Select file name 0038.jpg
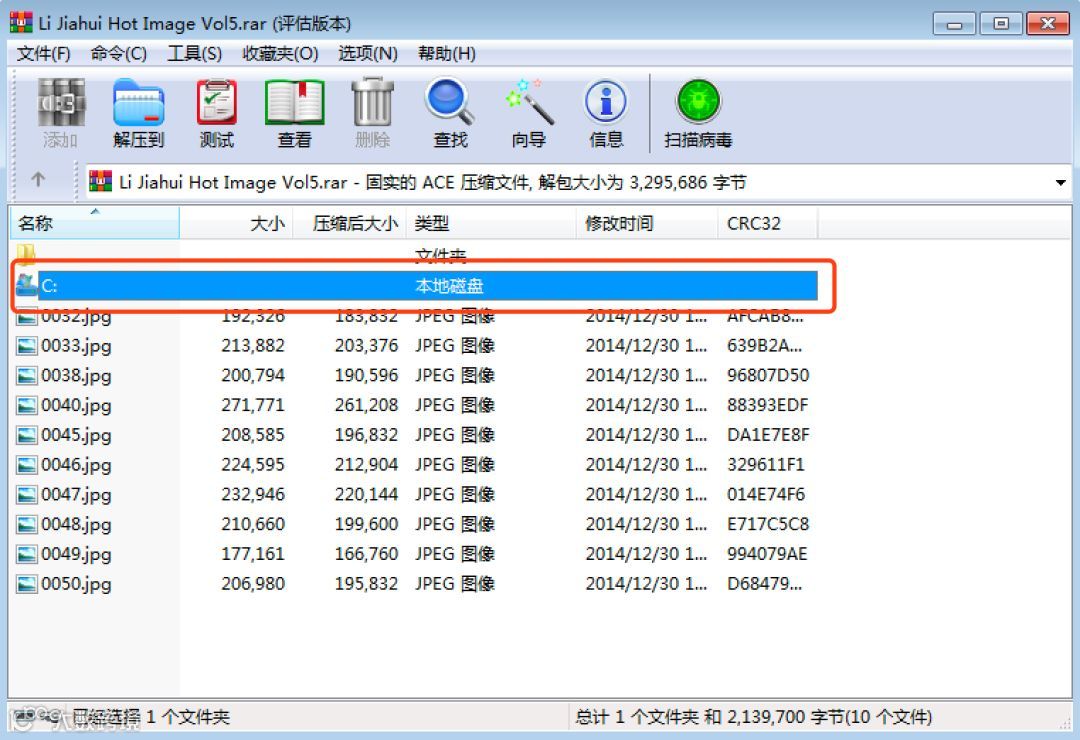1080x740 pixels. (76, 376)
